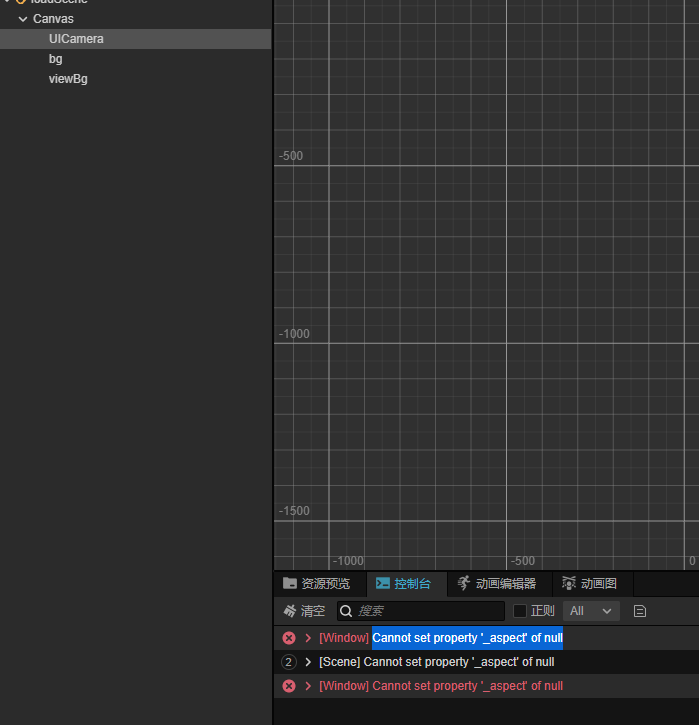
Task: Open the 资源预览 tab
Action: pyautogui.click(x=317, y=584)
